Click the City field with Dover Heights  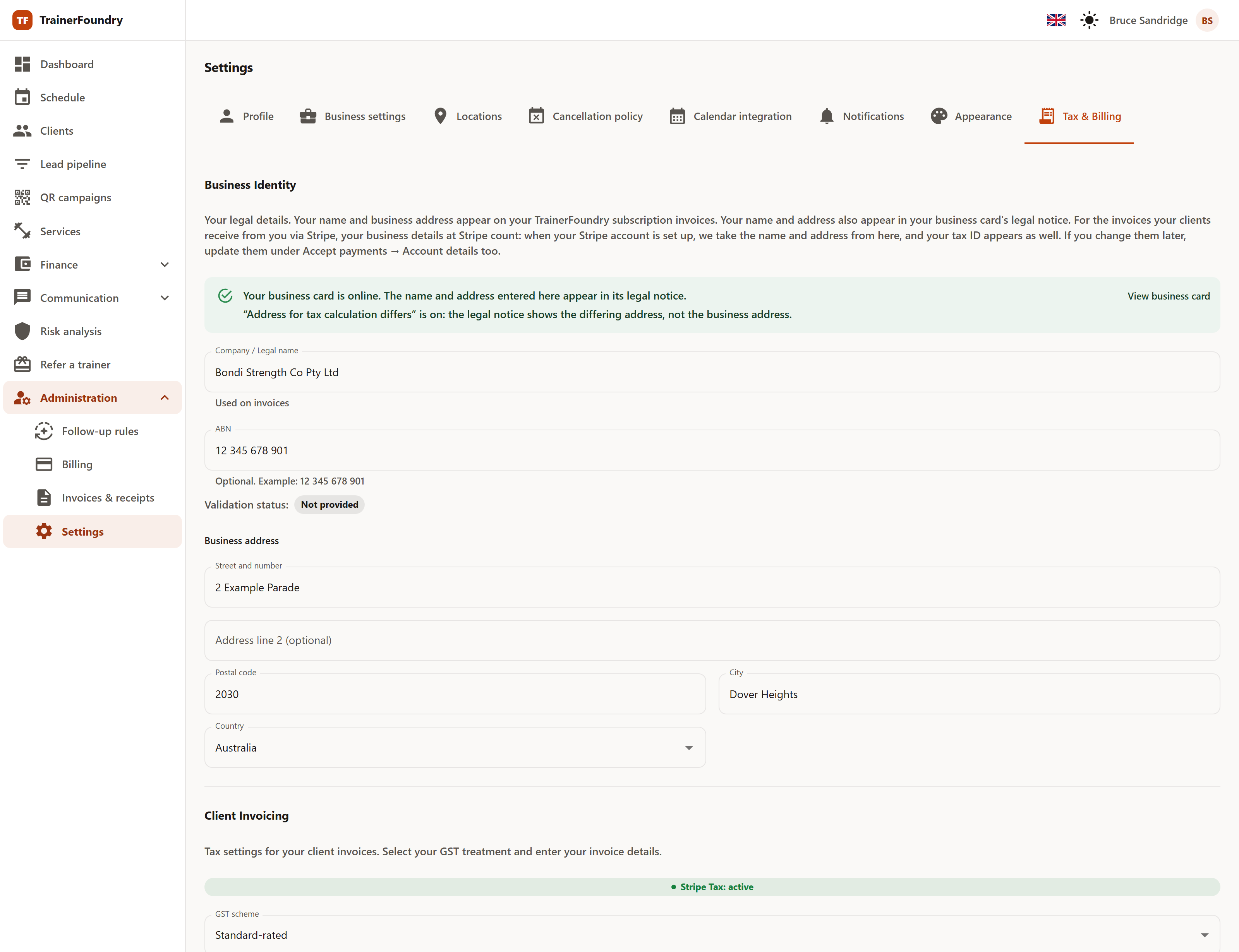969,693
